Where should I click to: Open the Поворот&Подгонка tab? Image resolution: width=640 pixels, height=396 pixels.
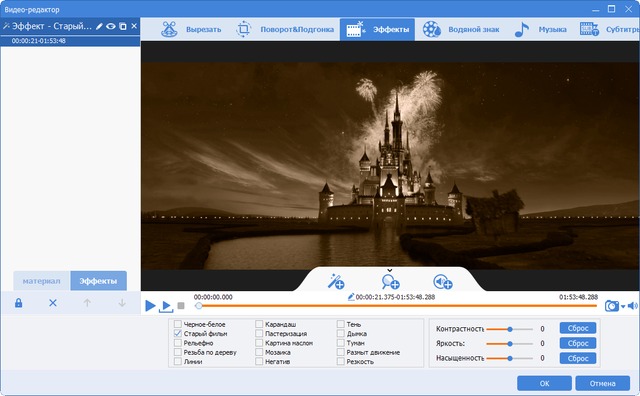(284, 29)
